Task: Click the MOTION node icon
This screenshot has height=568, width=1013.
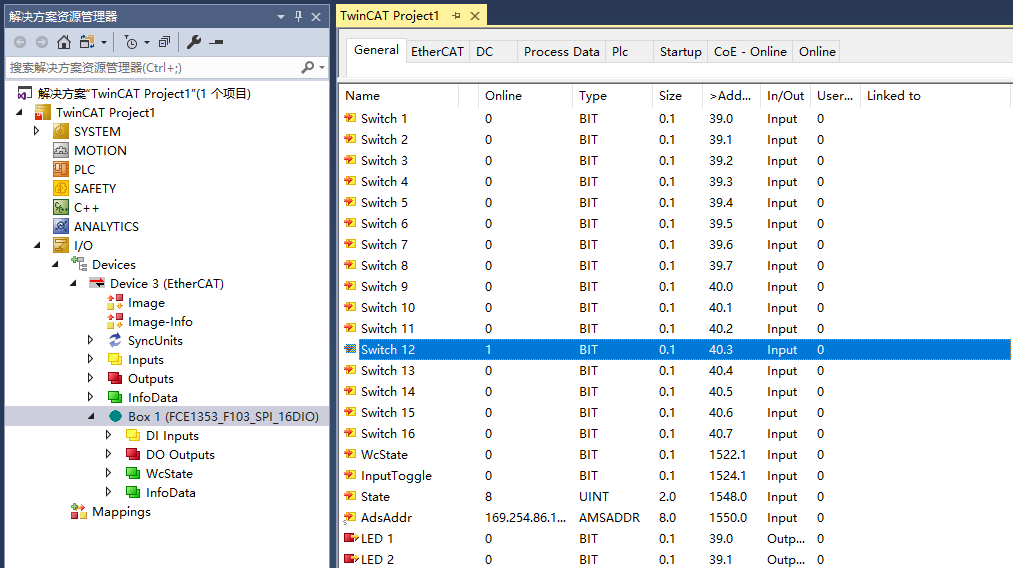Action: 61,151
